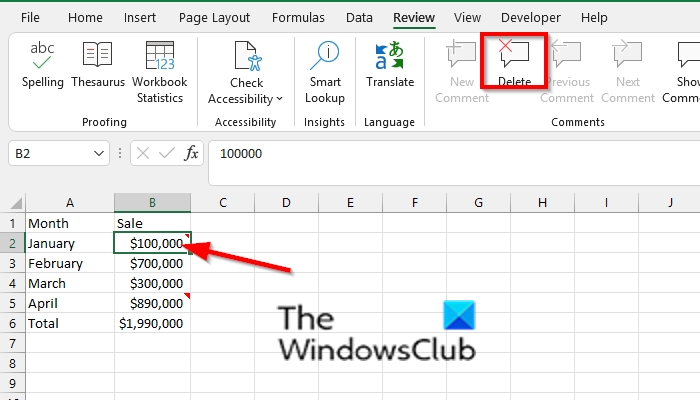Viewport: 700px width, 400px height.
Task: Select row 1 header
Action: [x=12, y=223]
